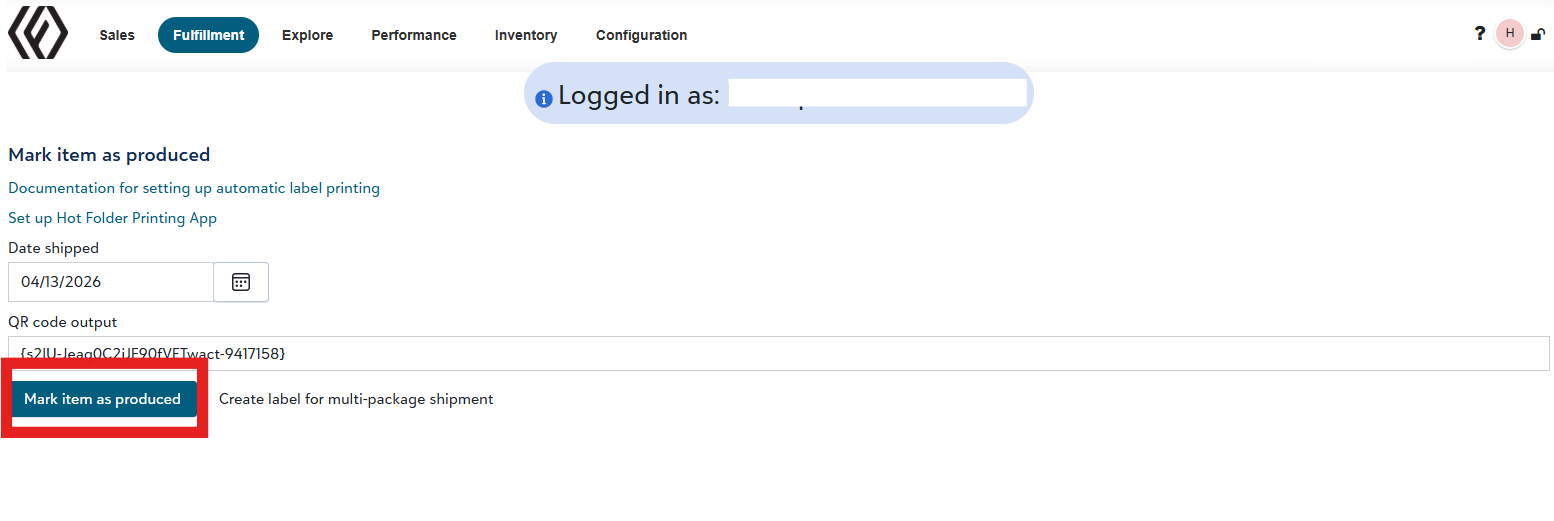This screenshot has width=1554, height=521.
Task: Follow the Set up Hot Folder Printing App link
Action: pyautogui.click(x=112, y=218)
